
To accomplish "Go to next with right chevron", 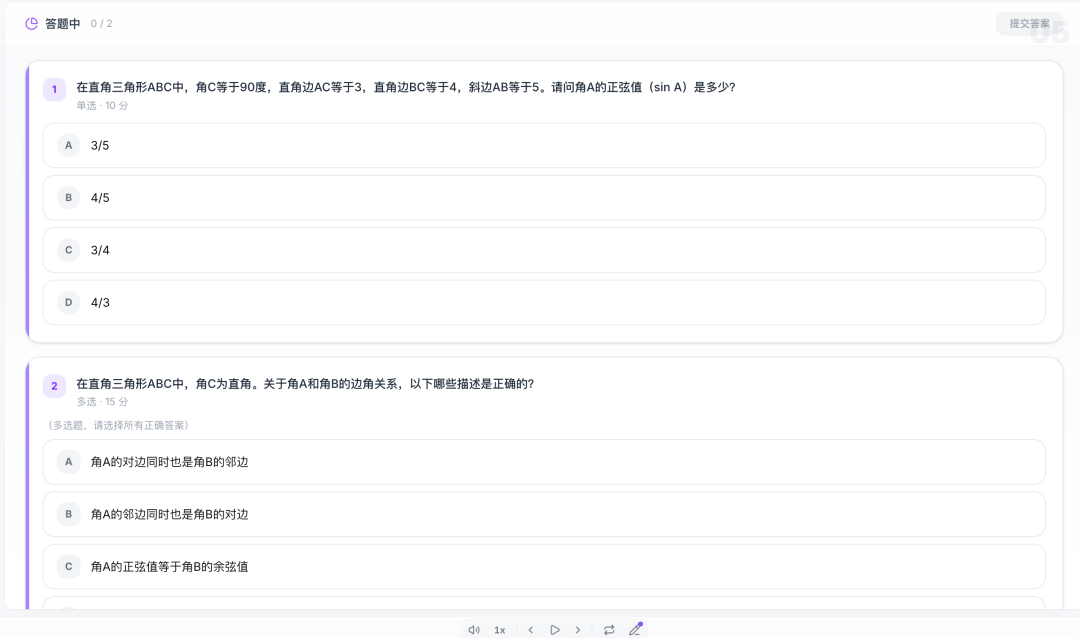I will (578, 630).
